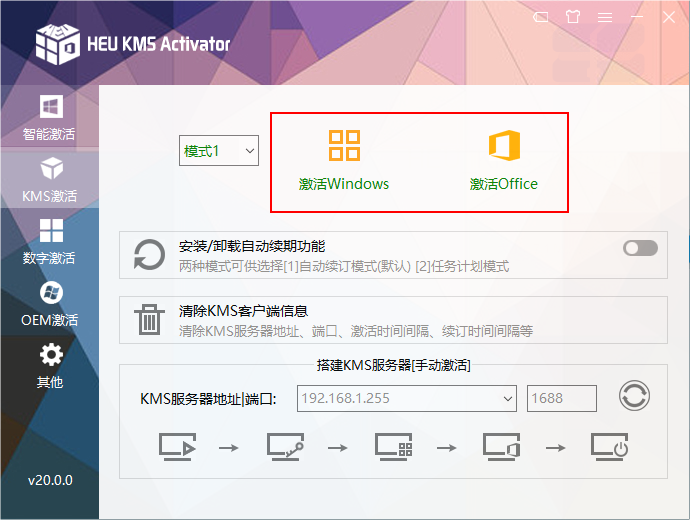Image resolution: width=690 pixels, height=520 pixels.
Task: Click the trash can icon for clearing KMS info
Action: click(x=149, y=319)
